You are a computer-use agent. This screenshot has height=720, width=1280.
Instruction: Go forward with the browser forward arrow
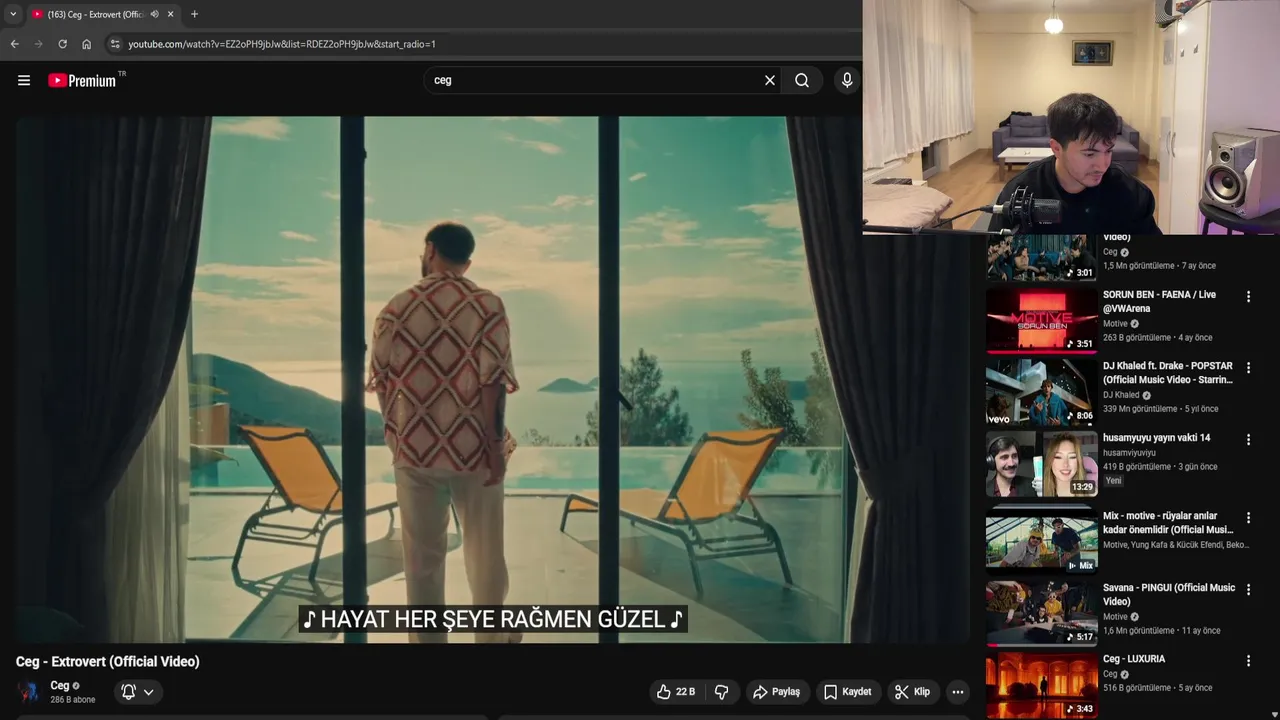(38, 44)
